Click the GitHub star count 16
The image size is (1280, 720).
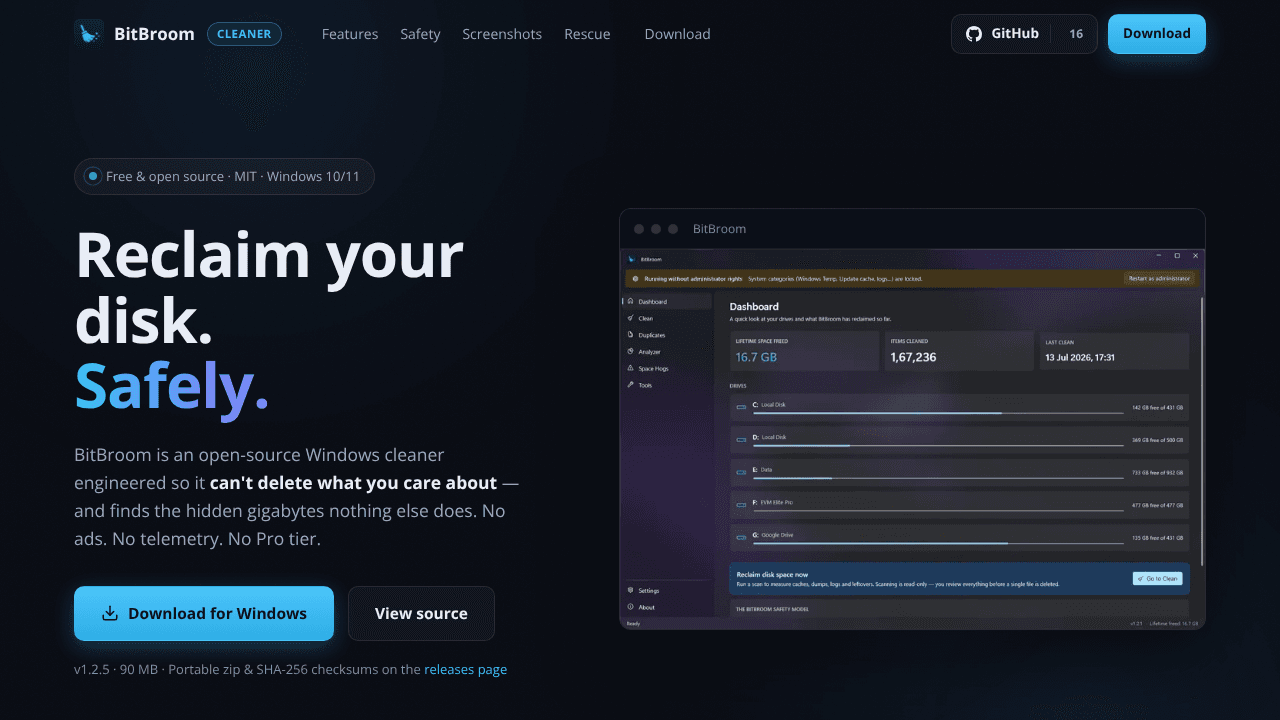tap(1076, 34)
